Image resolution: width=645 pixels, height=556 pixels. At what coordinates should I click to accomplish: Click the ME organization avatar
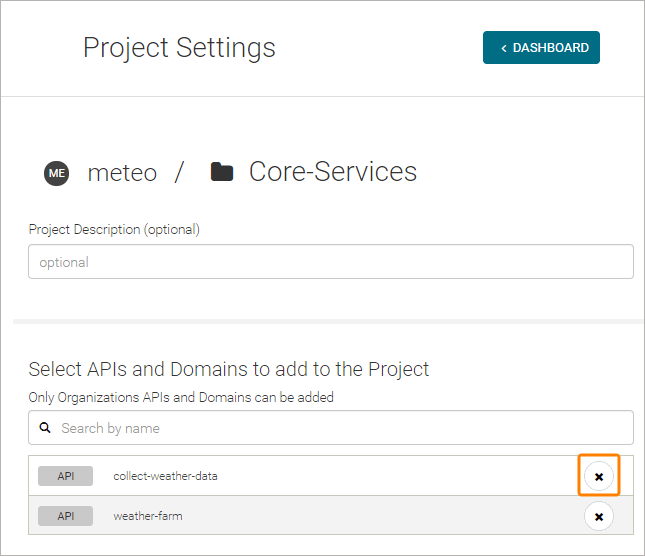point(57,173)
